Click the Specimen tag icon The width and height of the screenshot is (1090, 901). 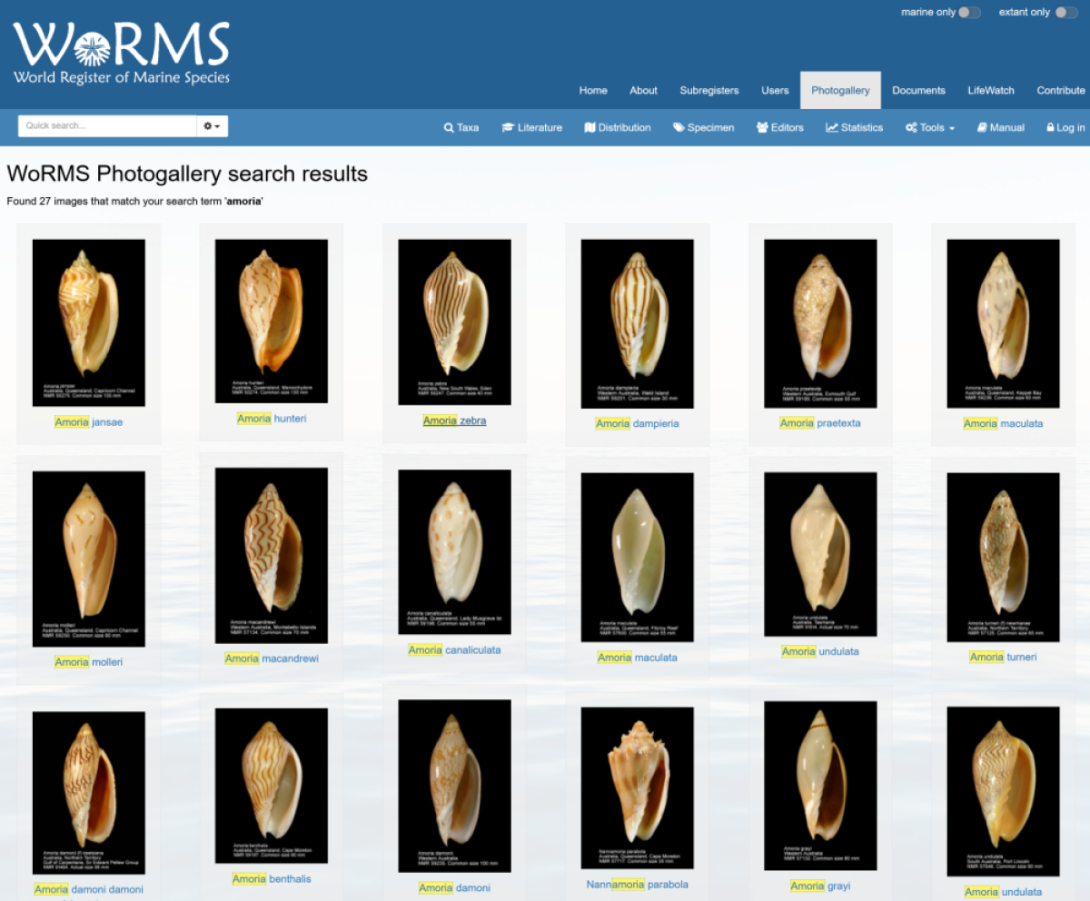click(679, 128)
